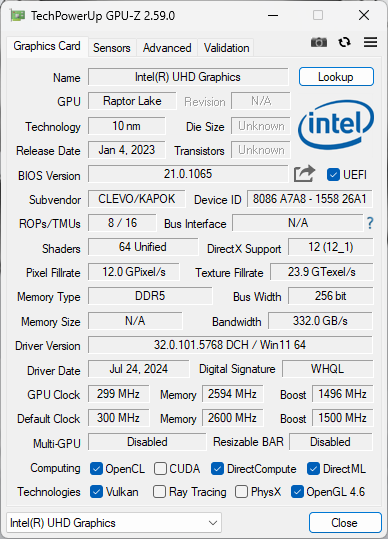Toggle the OpenCL checkbox
The height and width of the screenshot is (539, 388).
(x=96, y=469)
